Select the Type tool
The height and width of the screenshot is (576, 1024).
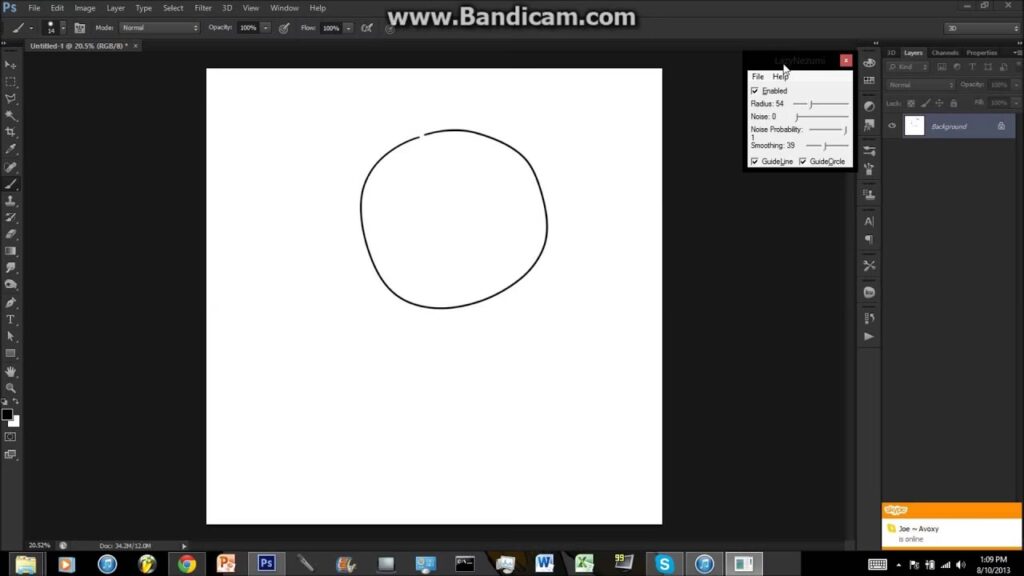pyautogui.click(x=11, y=319)
